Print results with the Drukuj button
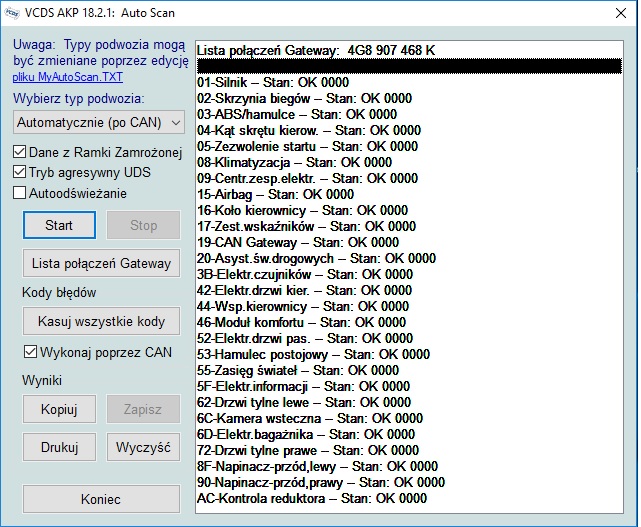 point(59,447)
